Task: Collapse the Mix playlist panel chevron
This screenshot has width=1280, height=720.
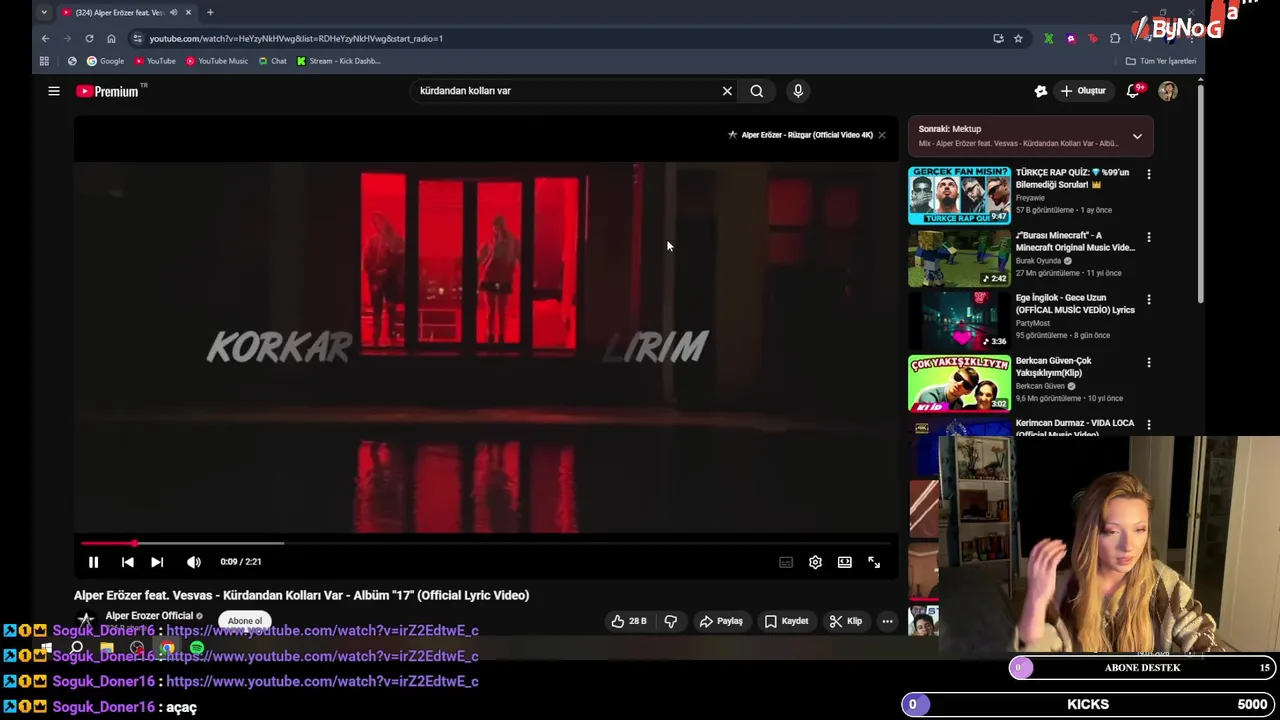Action: 1137,136
